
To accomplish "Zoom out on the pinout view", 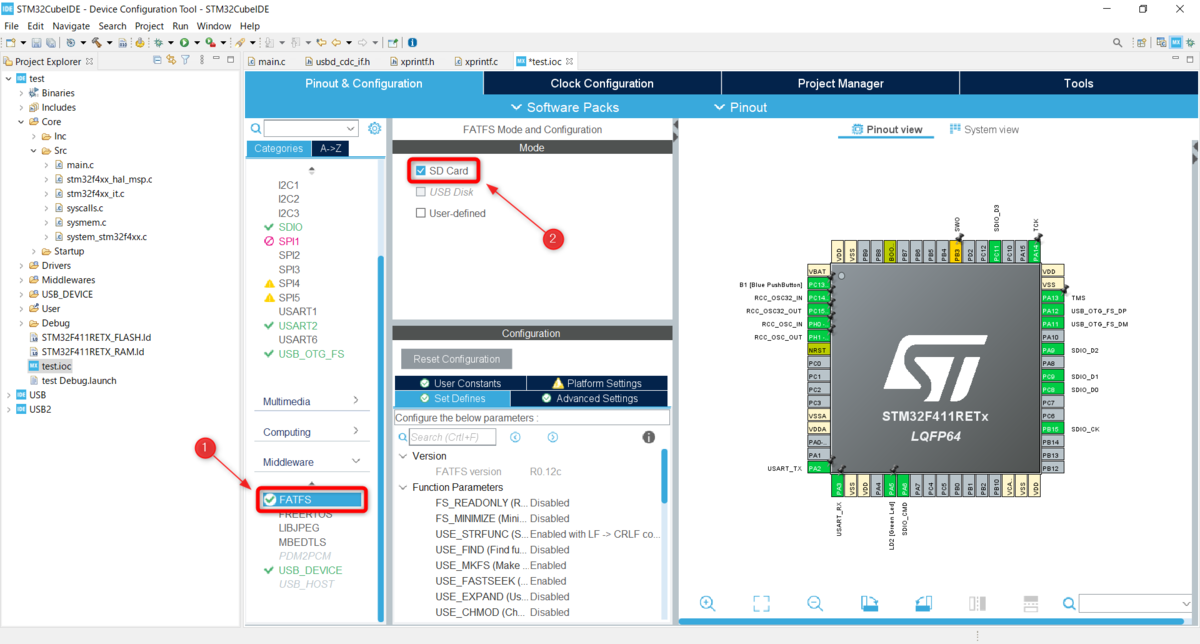I will coord(815,603).
